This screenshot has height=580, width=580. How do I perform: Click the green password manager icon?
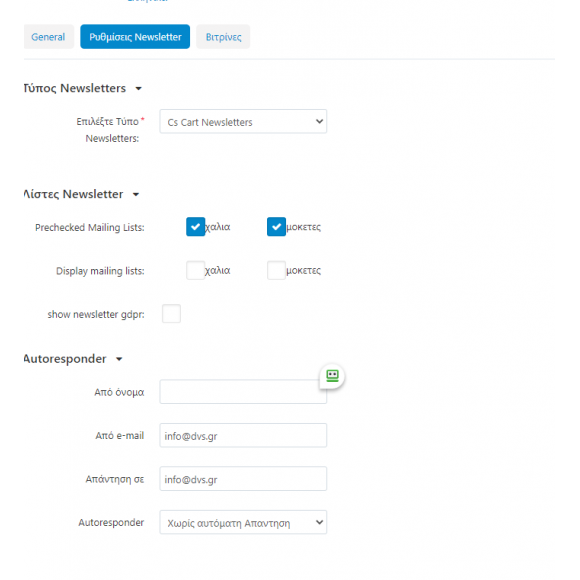[332, 376]
